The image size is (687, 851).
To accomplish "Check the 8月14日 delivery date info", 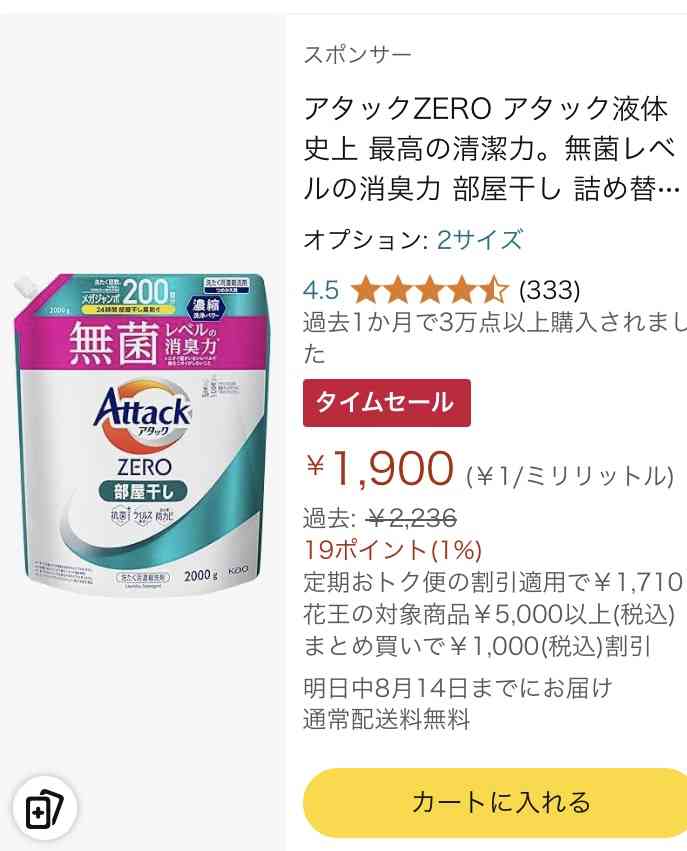I will pos(457,688).
